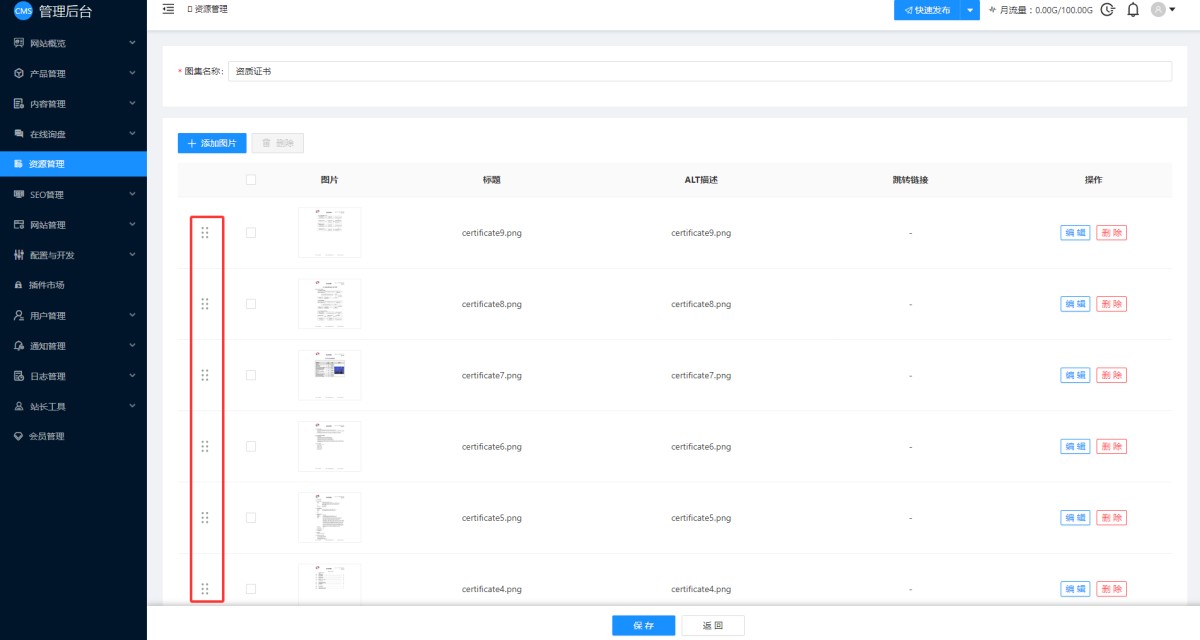The width and height of the screenshot is (1200, 640).
Task: Check the box for certificate8.png
Action: pos(251,304)
